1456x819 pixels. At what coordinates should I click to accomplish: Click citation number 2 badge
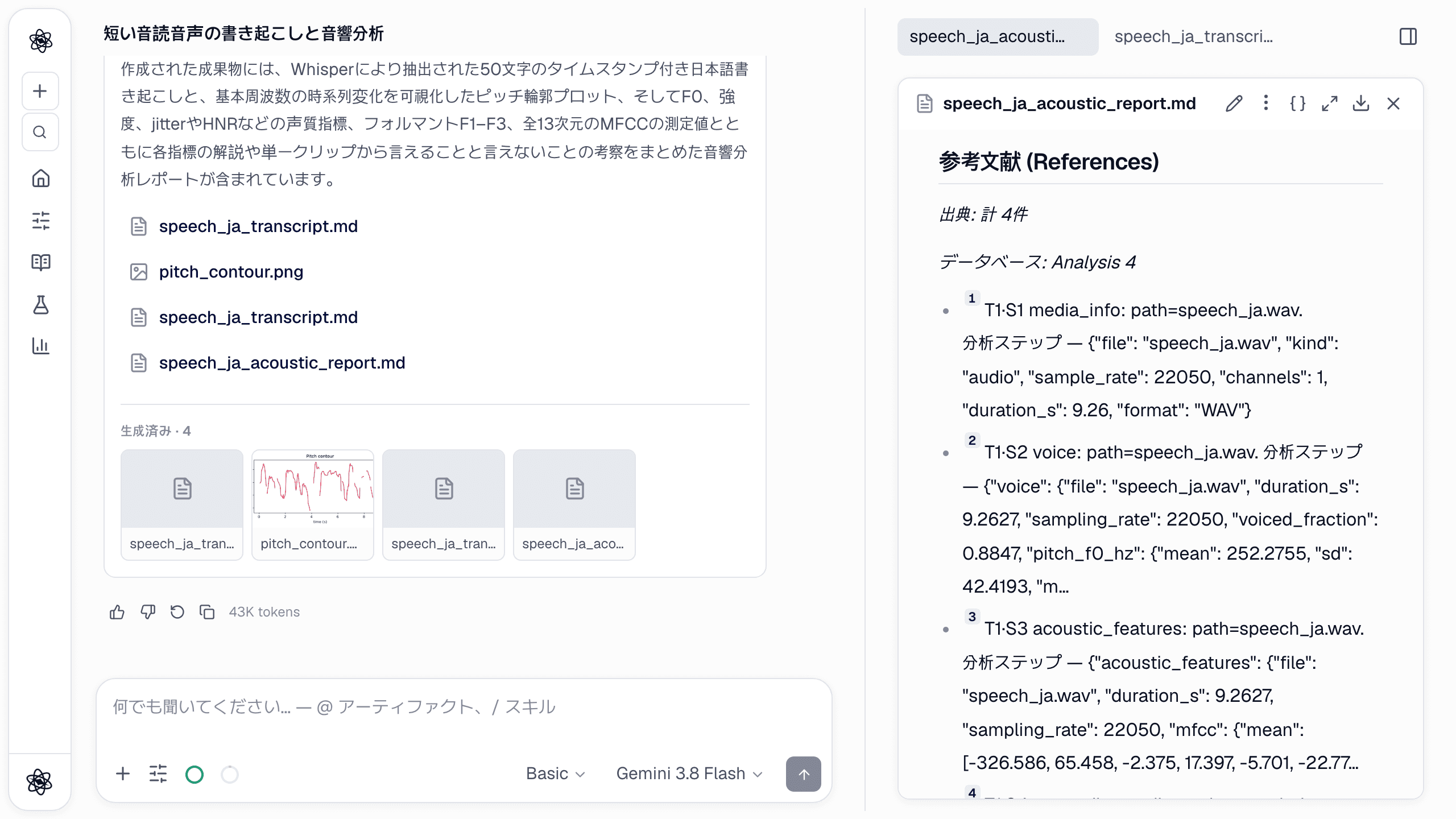tap(972, 441)
